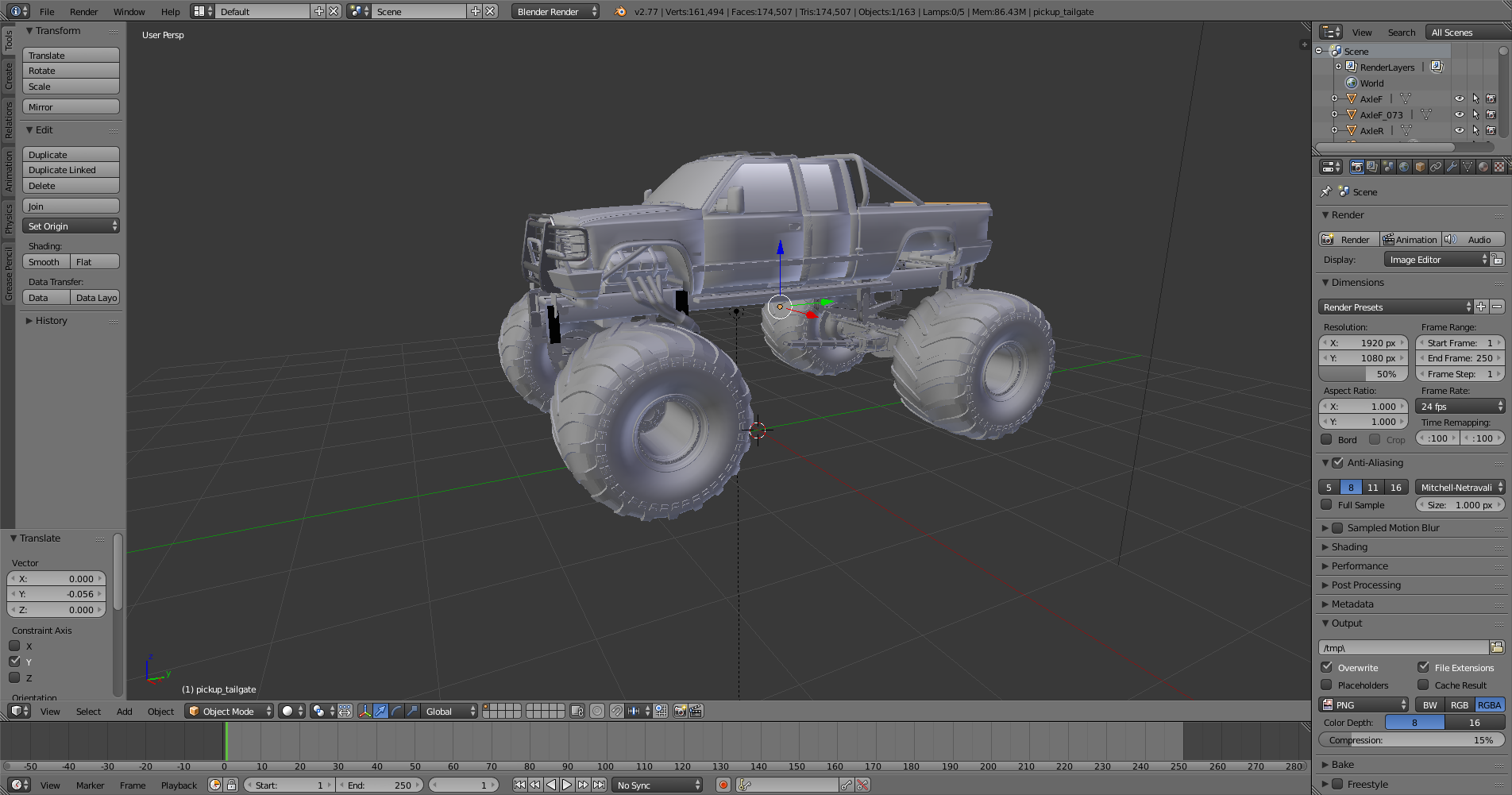Image resolution: width=1512 pixels, height=795 pixels.
Task: Open the Constraints properties tab (chain icon)
Action: pos(1436,167)
